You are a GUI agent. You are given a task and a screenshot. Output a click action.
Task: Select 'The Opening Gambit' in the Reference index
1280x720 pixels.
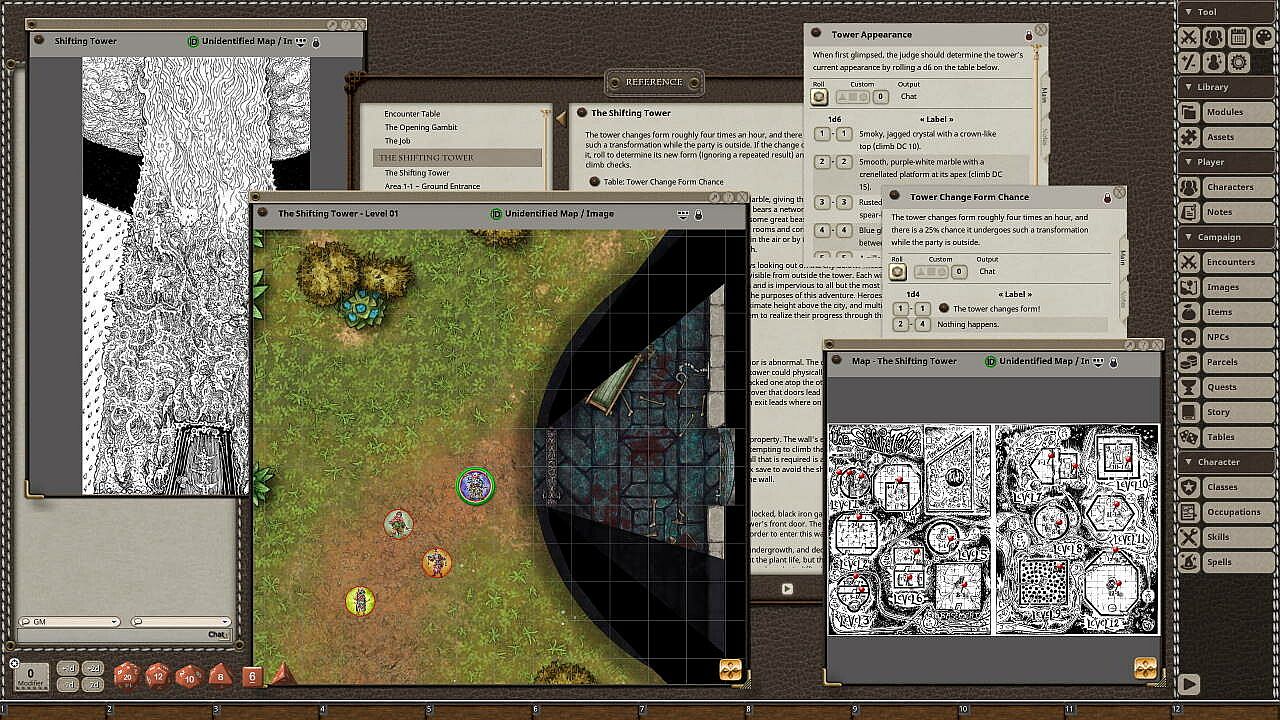[421, 128]
